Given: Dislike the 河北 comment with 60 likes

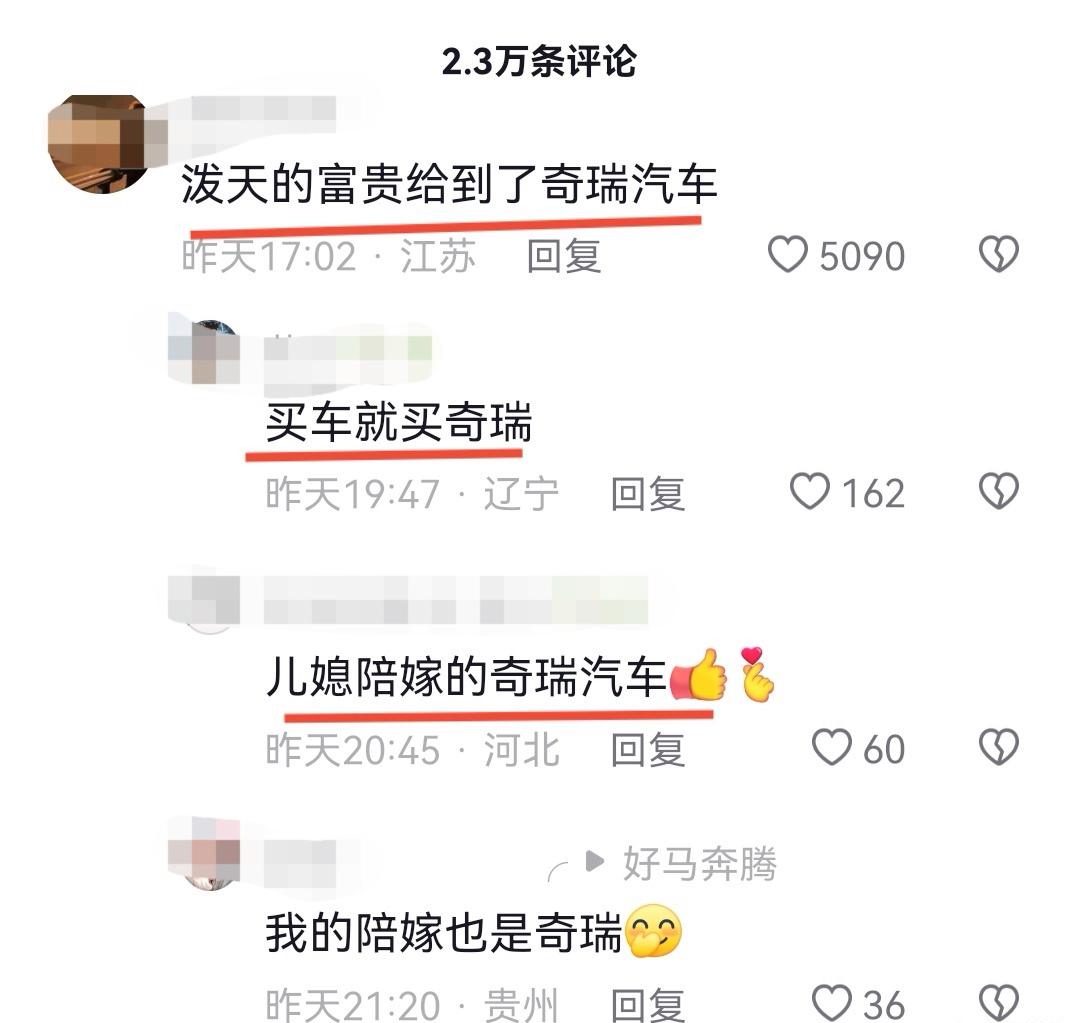Looking at the screenshot, I should click(998, 747).
